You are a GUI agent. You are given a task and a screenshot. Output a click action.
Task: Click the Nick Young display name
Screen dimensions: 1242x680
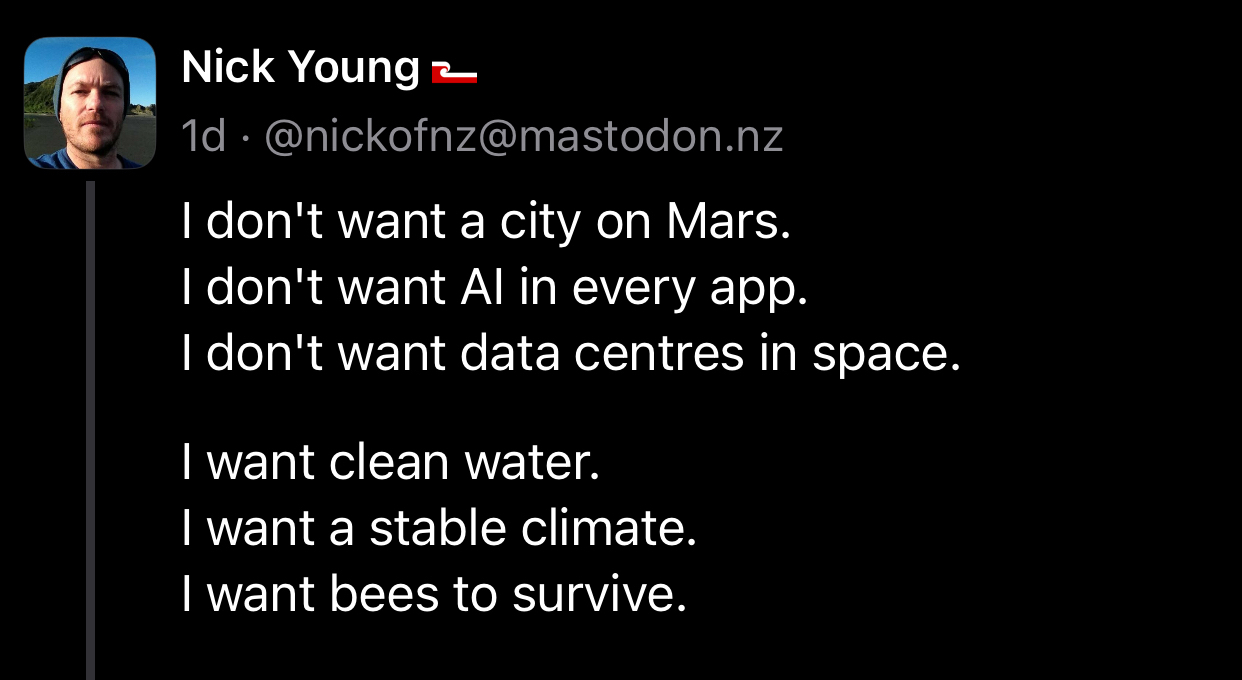[300, 68]
